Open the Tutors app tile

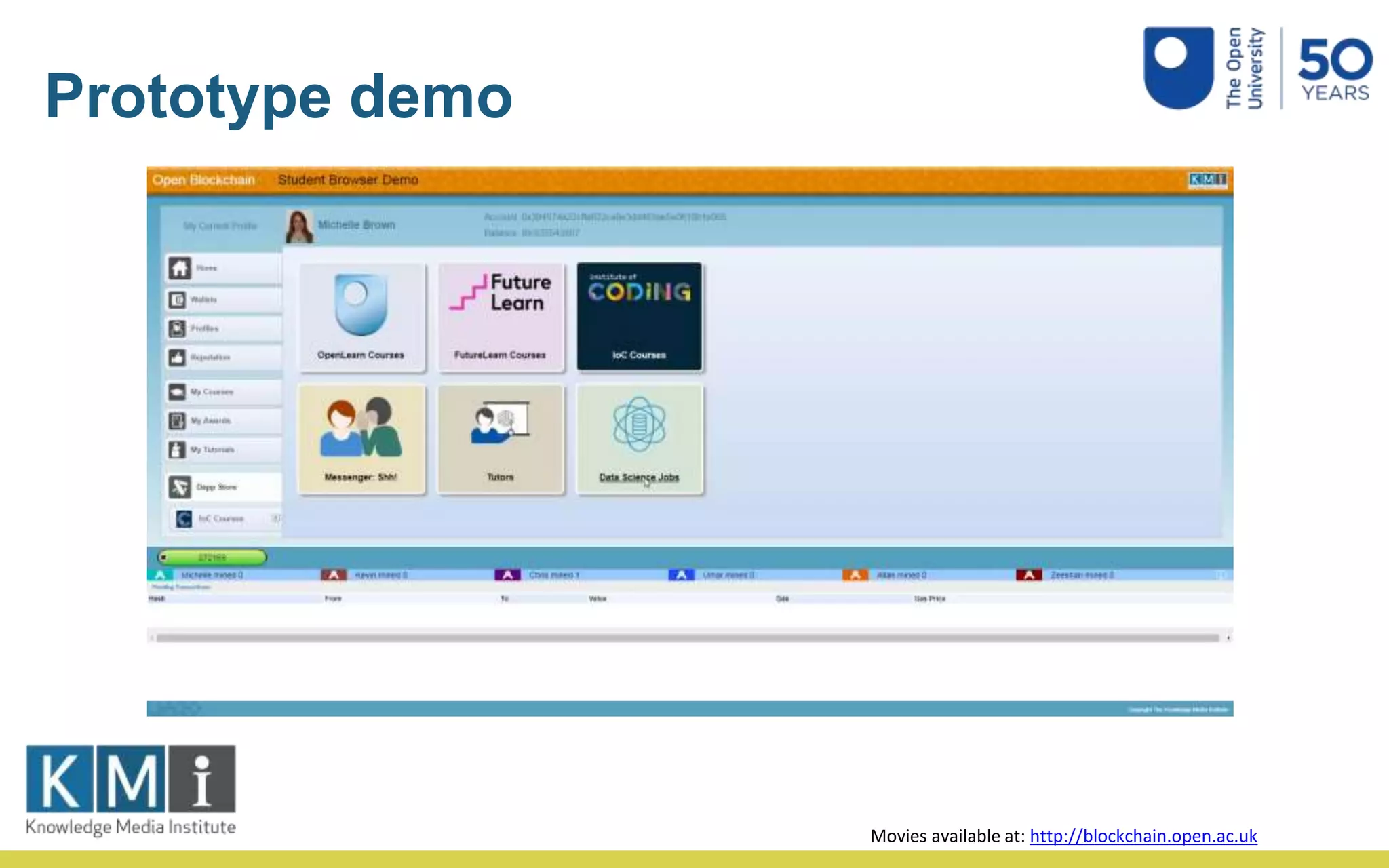(x=501, y=439)
